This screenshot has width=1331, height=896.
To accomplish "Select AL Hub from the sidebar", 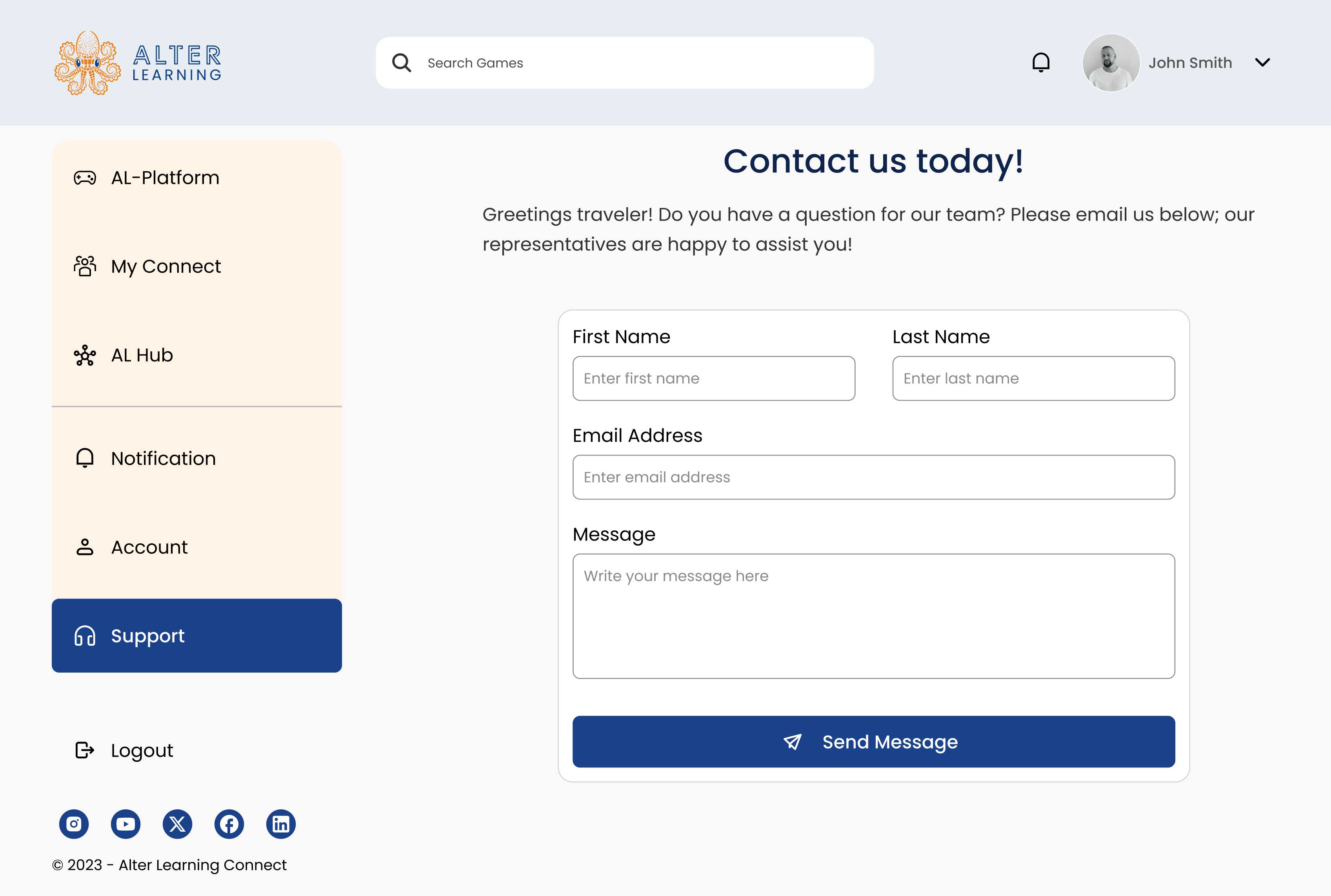I will click(x=142, y=355).
